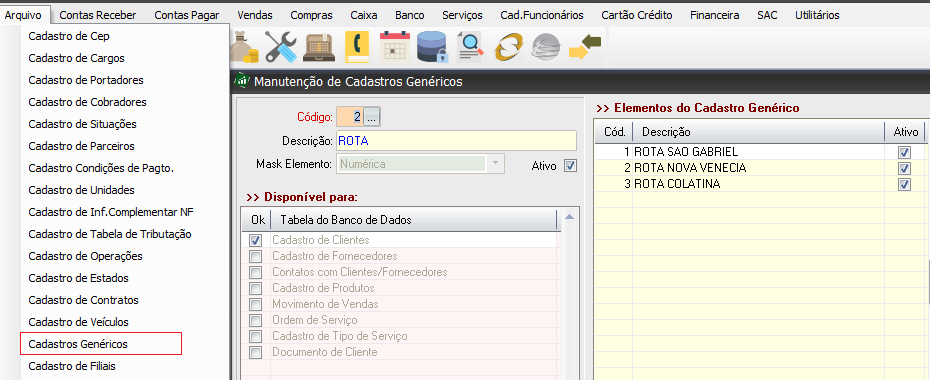The width and height of the screenshot is (930, 380).
Task: Select Cadastro de Unidades menu entry
Action: pyautogui.click(x=81, y=190)
